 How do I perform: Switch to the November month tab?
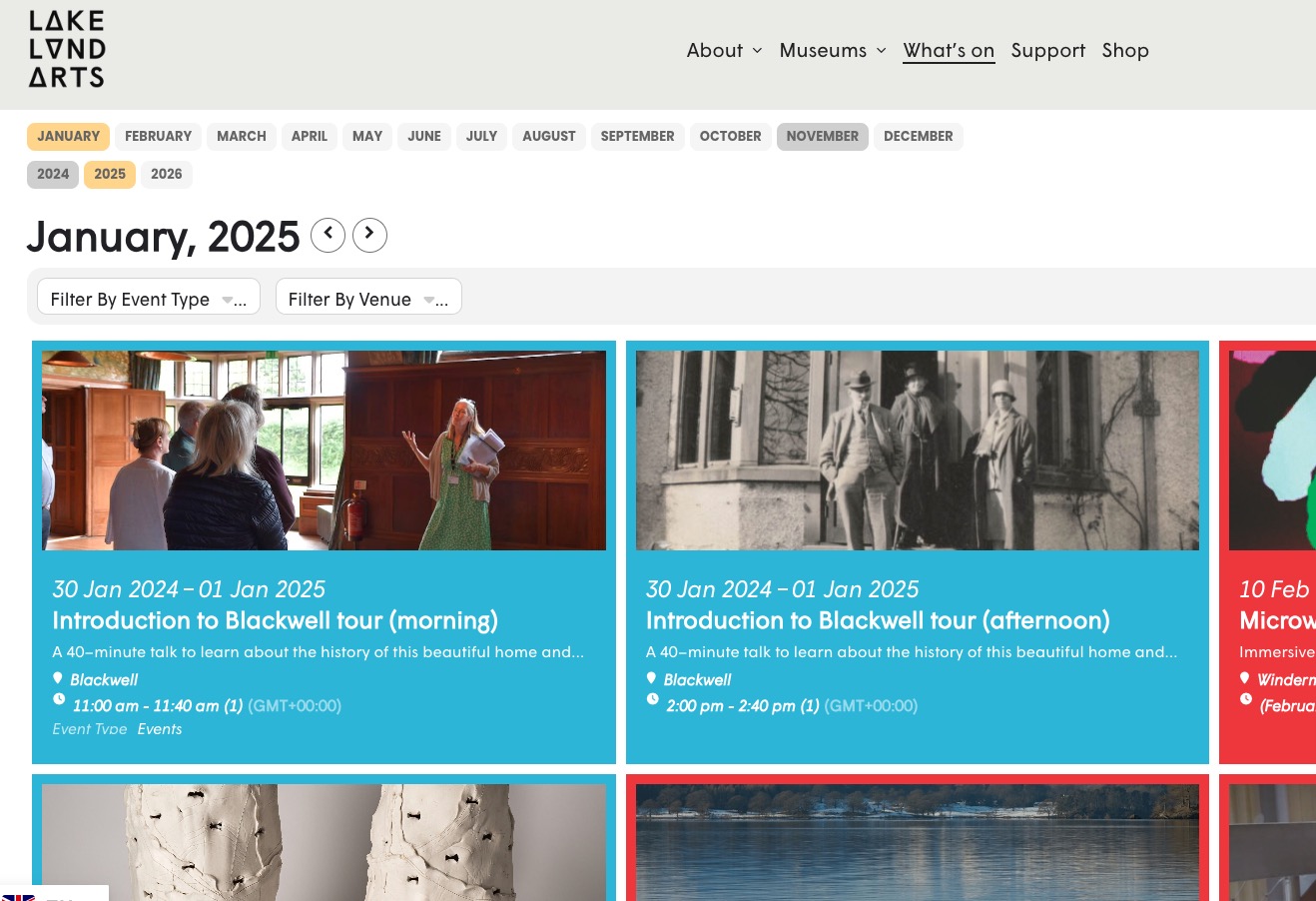(823, 137)
